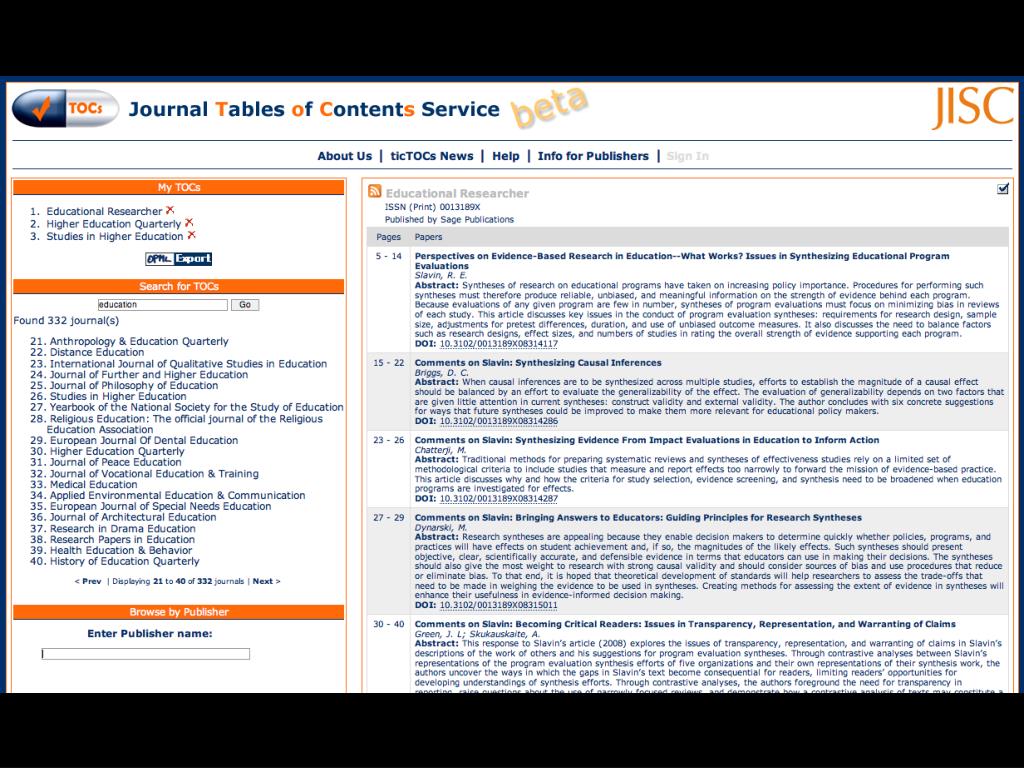Click the ticTOCs logo icon
This screenshot has height=768, width=1024.
[x=65, y=108]
